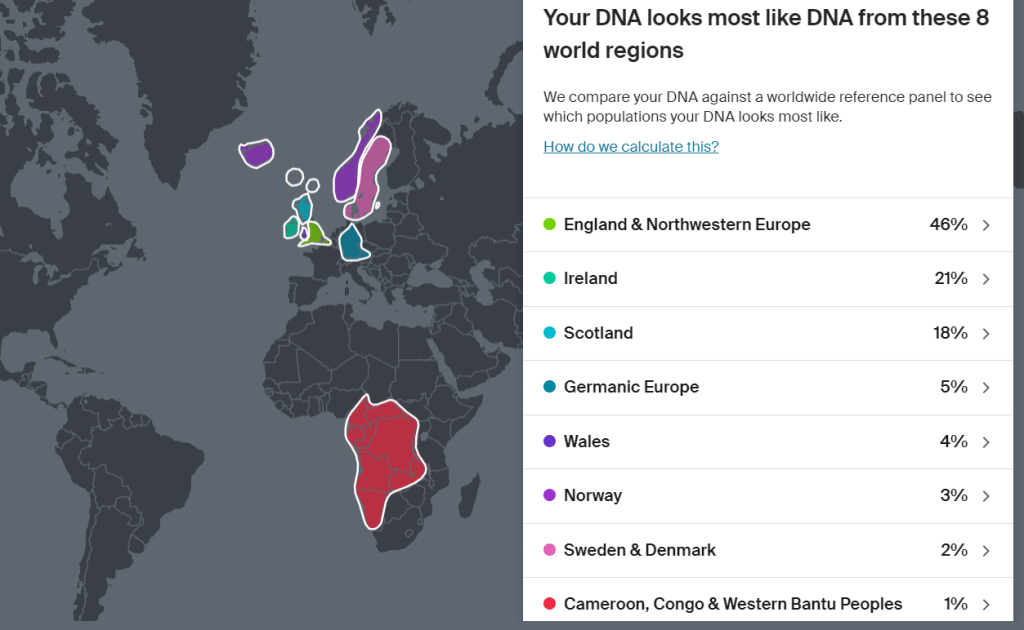
Task: Click the green England shape on map
Action: 316,235
